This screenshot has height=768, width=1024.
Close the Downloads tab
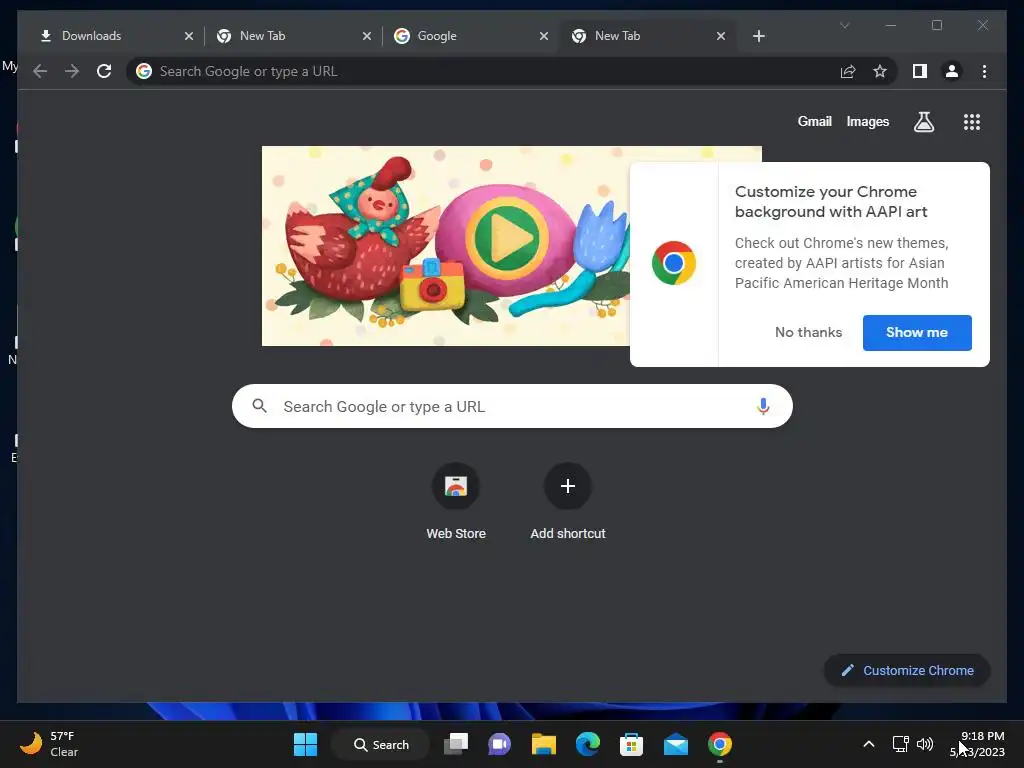[189, 36]
